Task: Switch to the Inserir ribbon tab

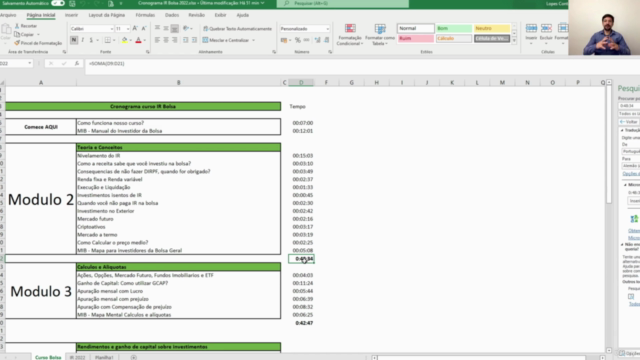Action: click(71, 15)
